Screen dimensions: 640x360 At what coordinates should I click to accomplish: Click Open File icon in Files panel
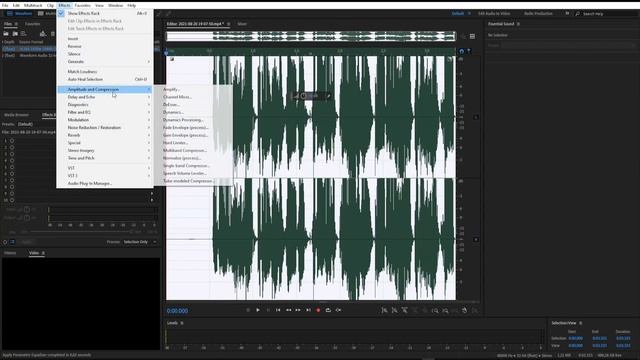pos(6,34)
